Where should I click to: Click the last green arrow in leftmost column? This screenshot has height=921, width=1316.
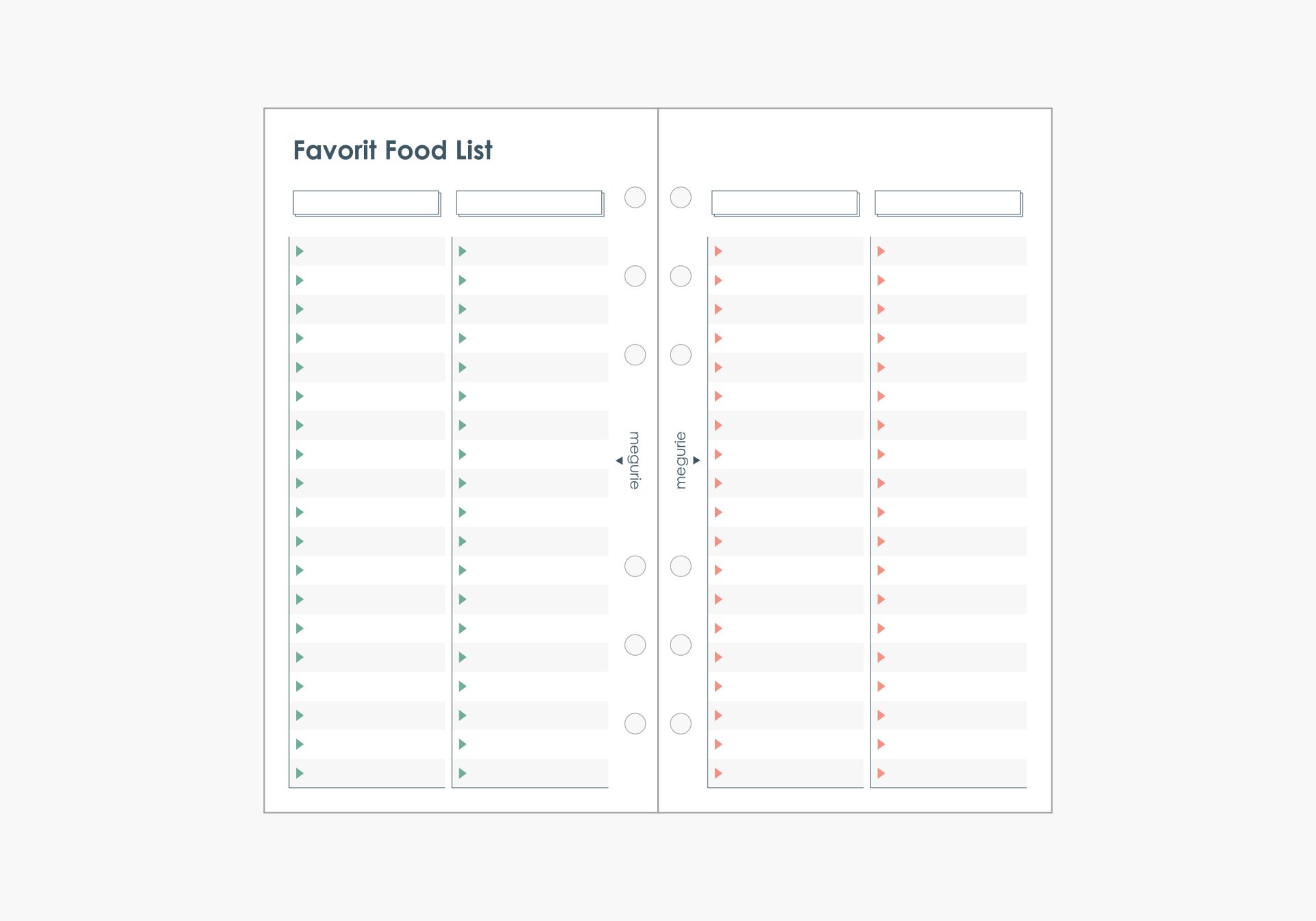300,773
